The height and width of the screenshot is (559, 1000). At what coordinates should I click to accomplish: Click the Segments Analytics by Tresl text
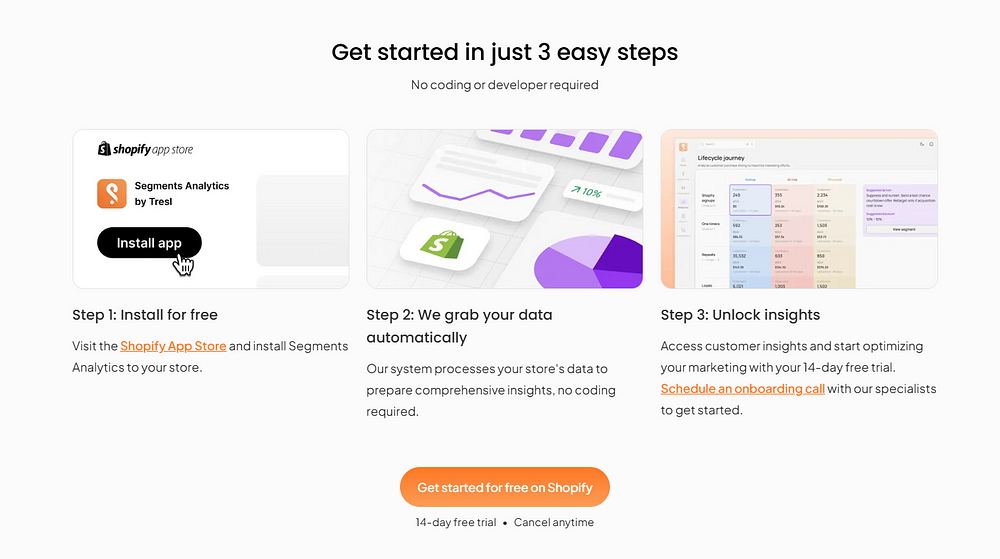tap(182, 194)
